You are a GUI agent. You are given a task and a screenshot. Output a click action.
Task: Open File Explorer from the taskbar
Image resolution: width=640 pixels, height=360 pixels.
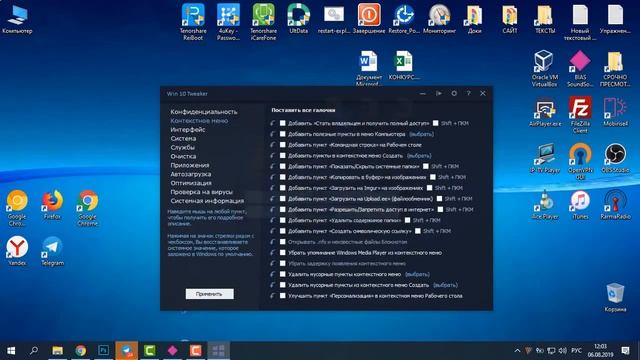pyautogui.click(x=58, y=350)
